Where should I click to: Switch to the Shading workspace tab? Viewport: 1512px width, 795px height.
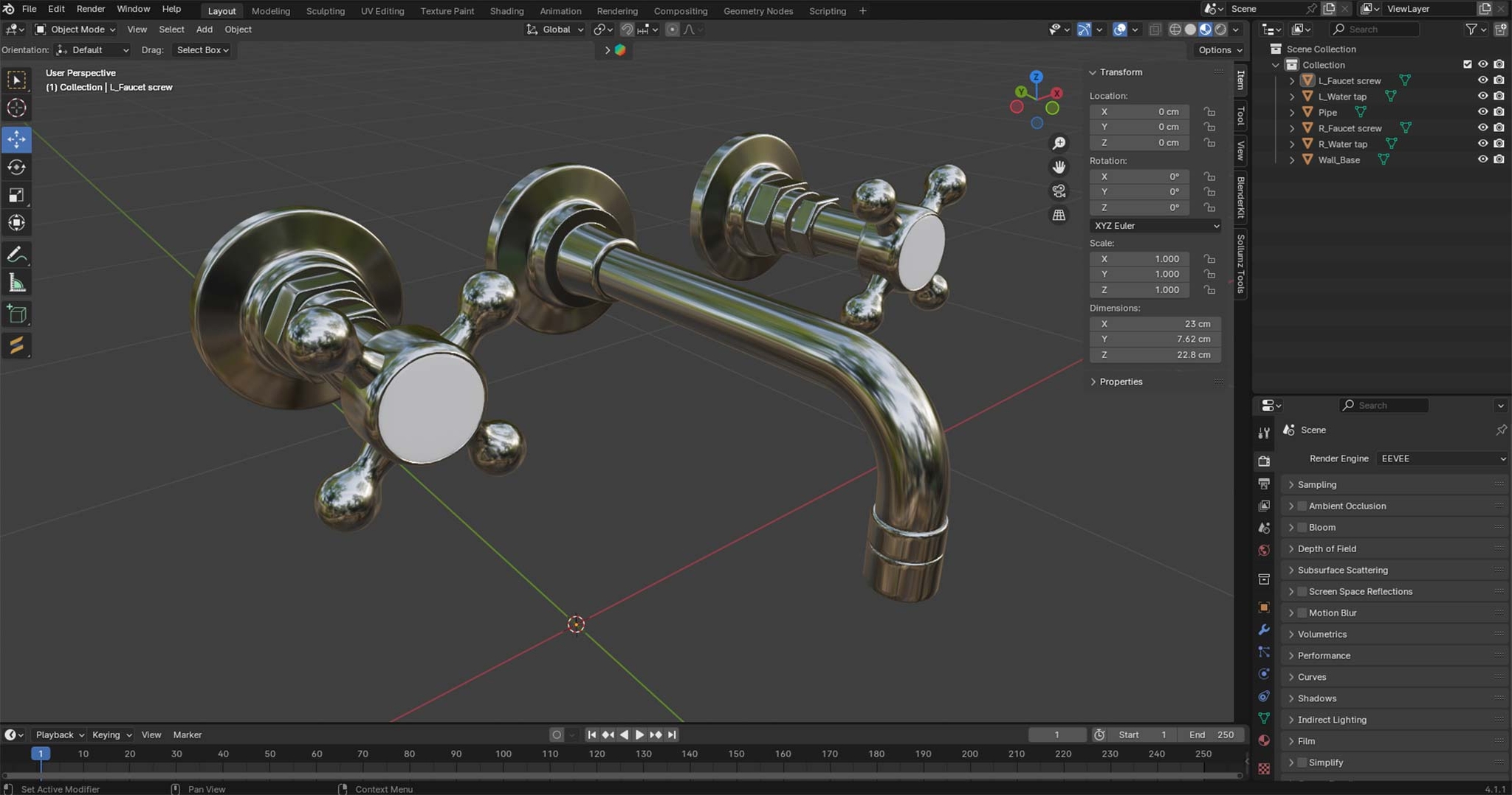506,11
